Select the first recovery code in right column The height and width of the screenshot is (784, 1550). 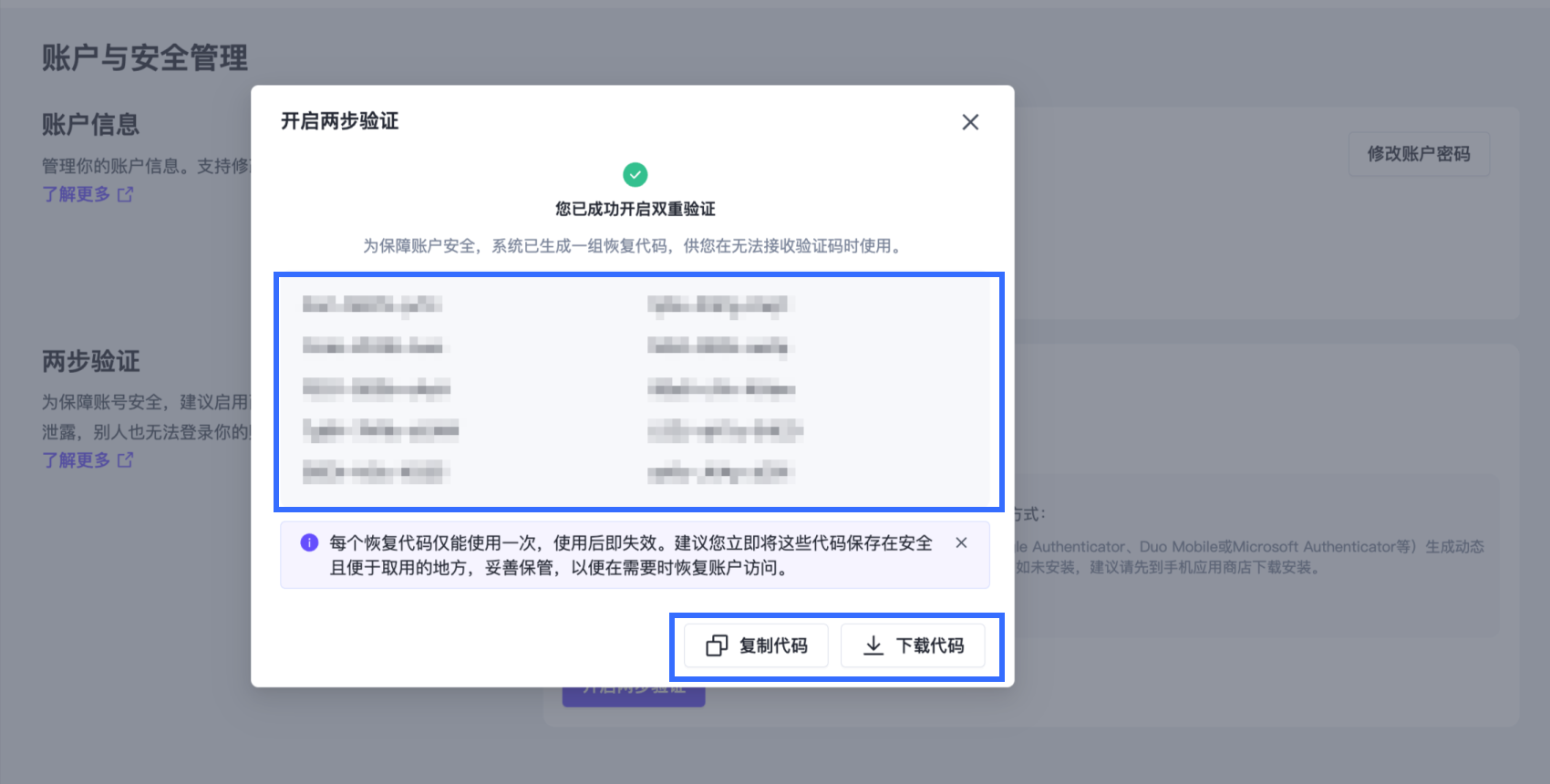(x=718, y=304)
